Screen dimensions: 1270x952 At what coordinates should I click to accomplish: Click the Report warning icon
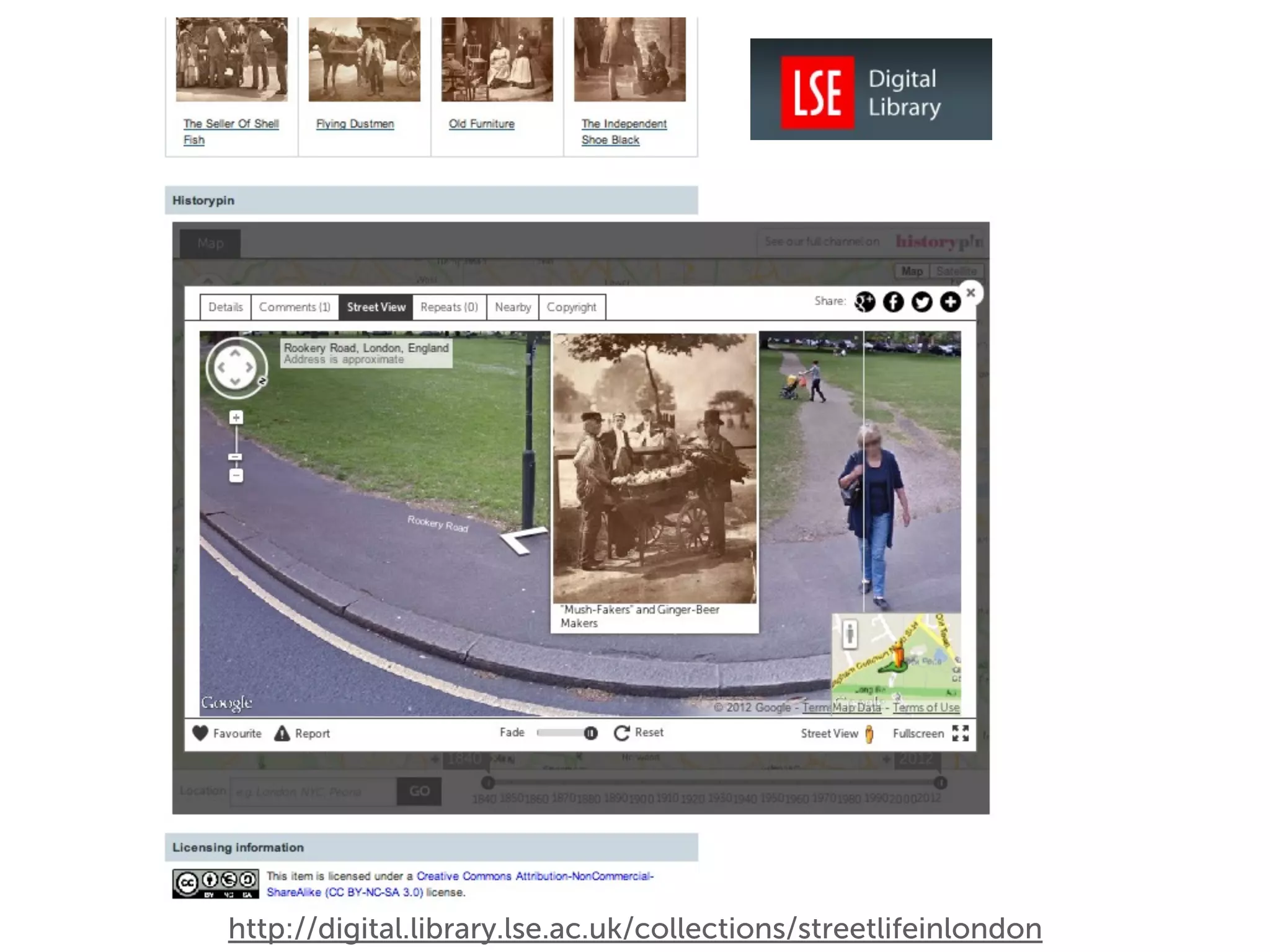(x=282, y=733)
